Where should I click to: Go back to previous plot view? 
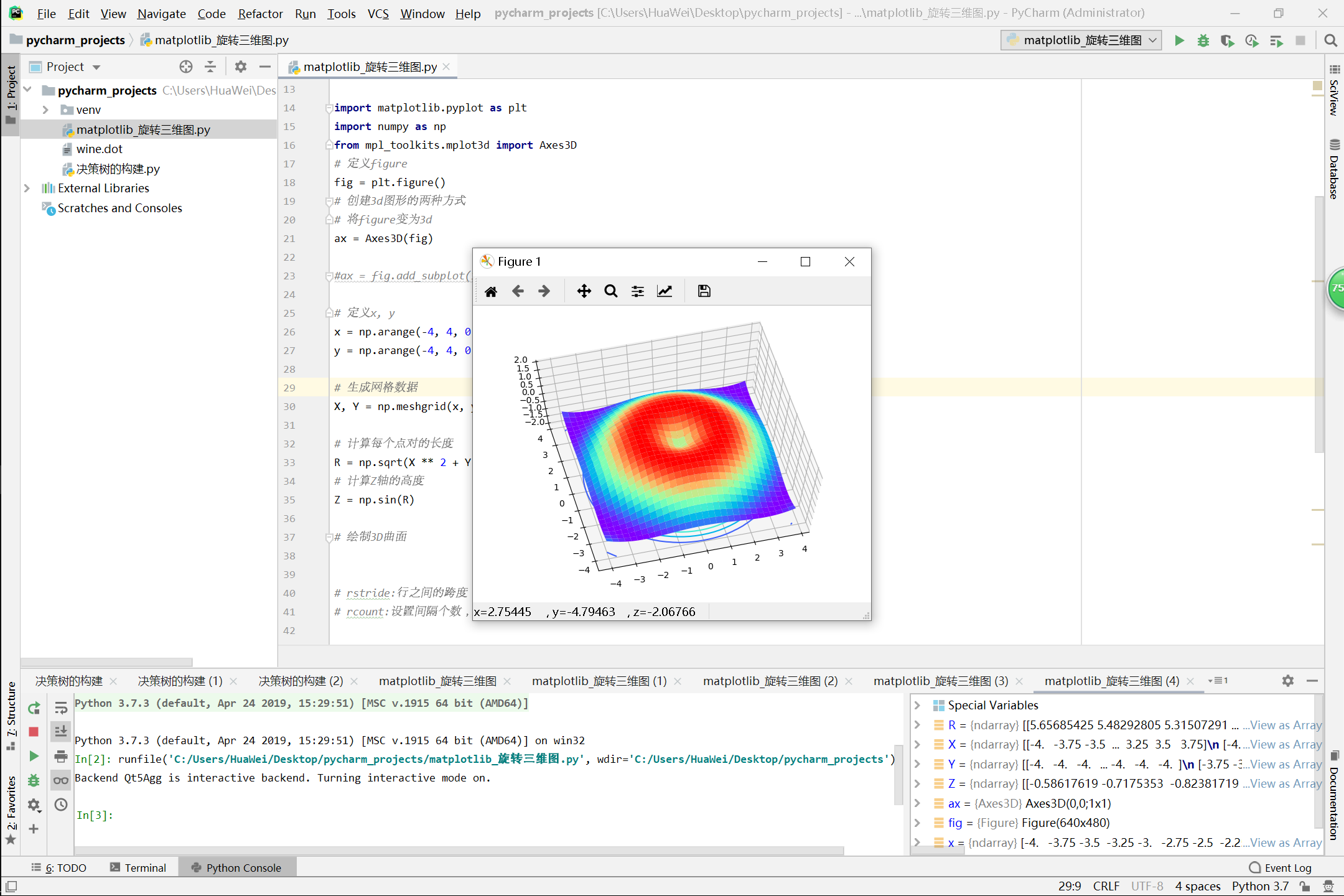pos(517,291)
